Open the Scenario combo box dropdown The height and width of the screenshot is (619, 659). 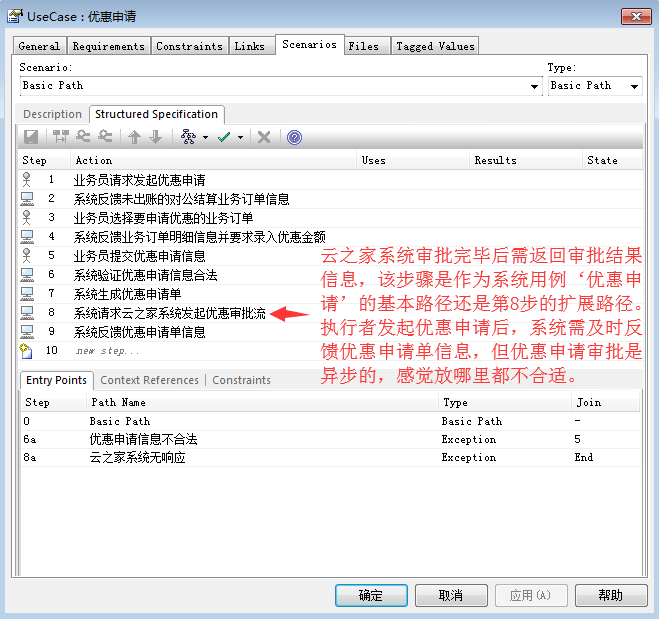coord(534,87)
